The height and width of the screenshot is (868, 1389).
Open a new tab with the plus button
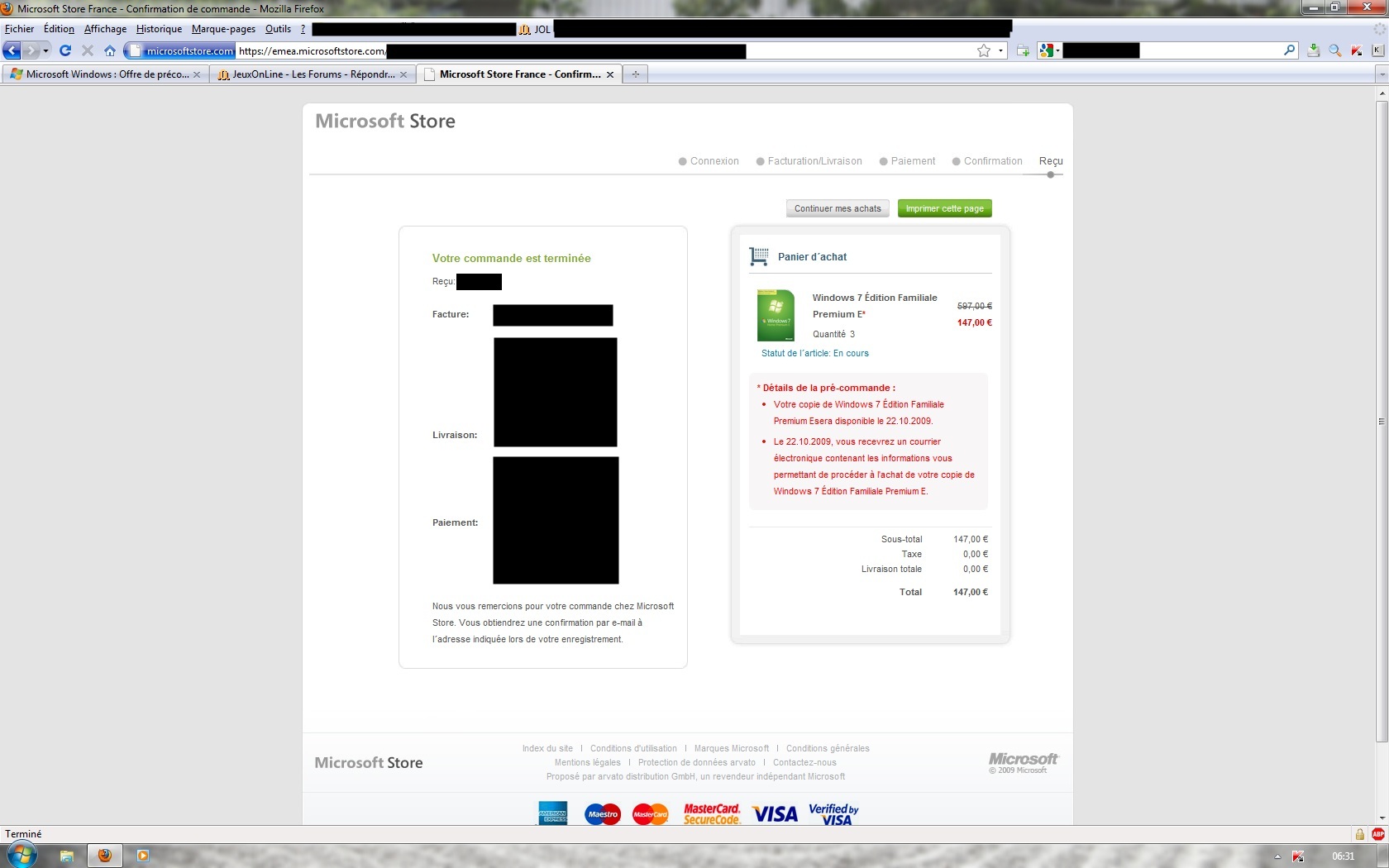click(636, 74)
